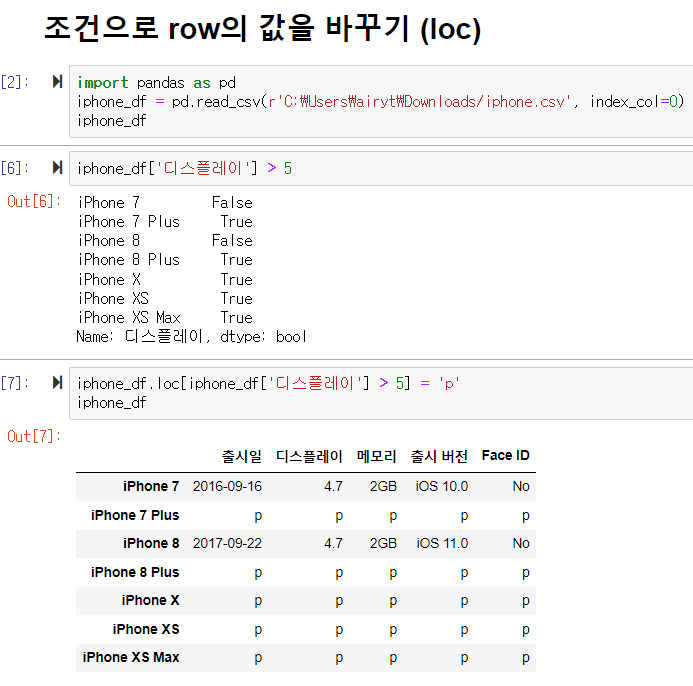
Task: Click the 'iOS 10.0' cell
Action: click(x=442, y=487)
